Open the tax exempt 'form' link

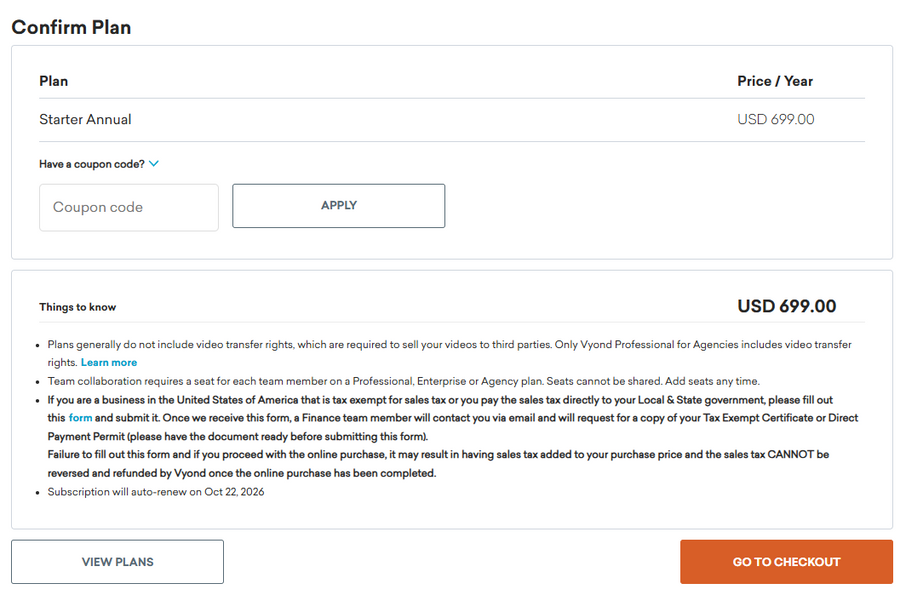(x=80, y=418)
